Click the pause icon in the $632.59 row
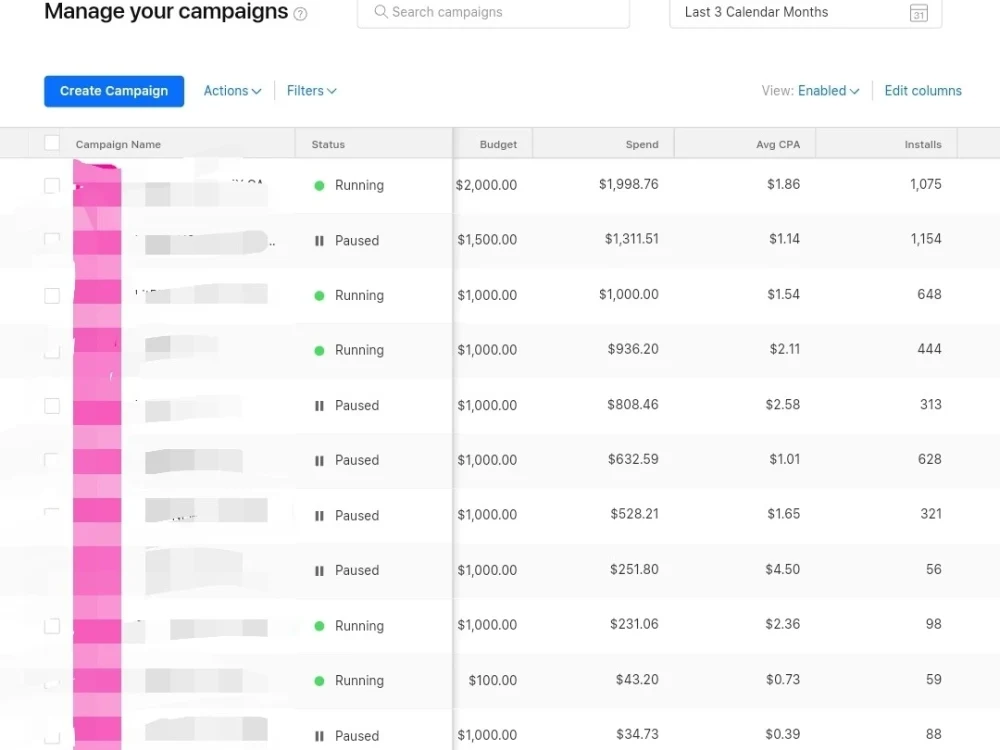This screenshot has width=1000, height=750. click(x=320, y=460)
